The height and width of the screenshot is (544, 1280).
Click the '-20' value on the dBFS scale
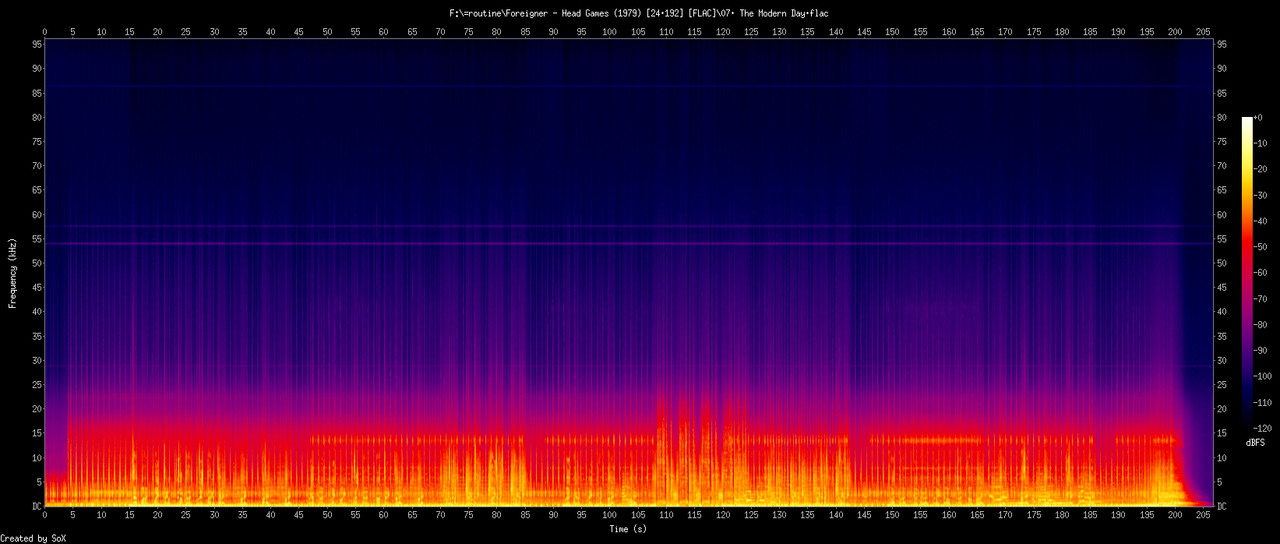coord(1260,170)
